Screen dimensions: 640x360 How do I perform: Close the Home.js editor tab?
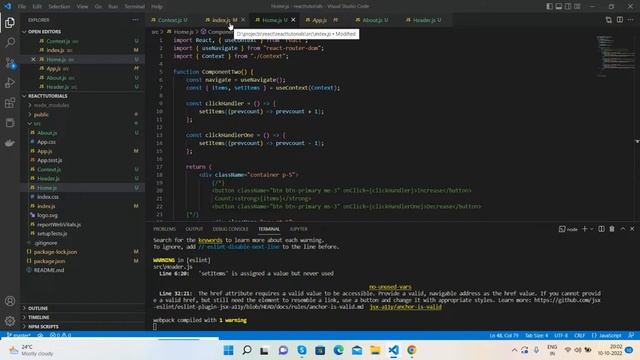(293, 20)
